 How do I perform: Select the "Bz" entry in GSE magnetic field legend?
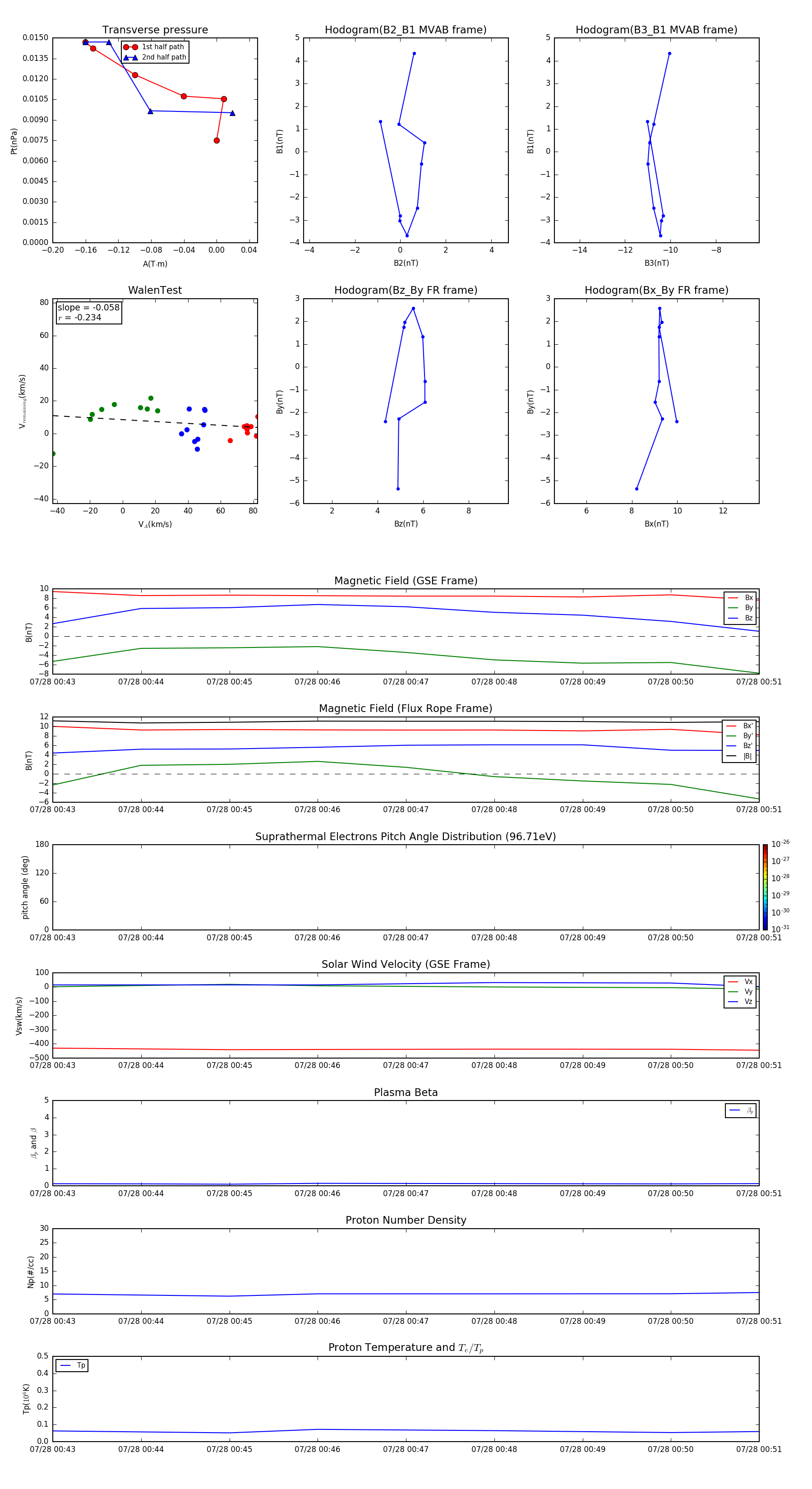(741, 618)
